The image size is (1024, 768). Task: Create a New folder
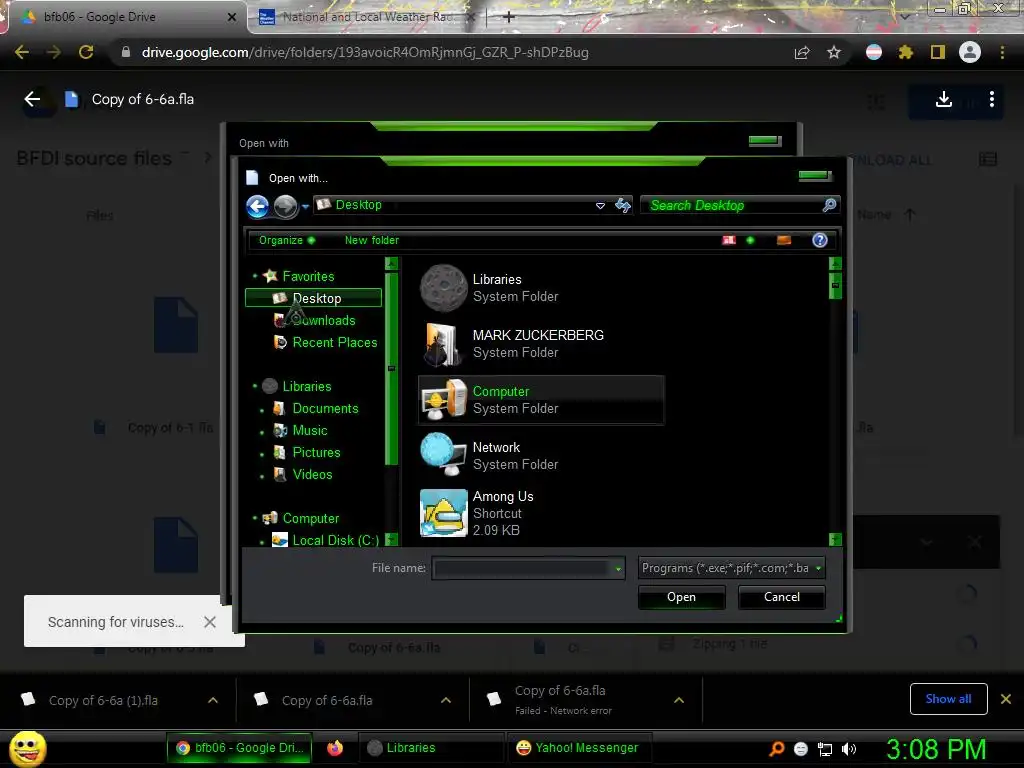tap(372, 240)
